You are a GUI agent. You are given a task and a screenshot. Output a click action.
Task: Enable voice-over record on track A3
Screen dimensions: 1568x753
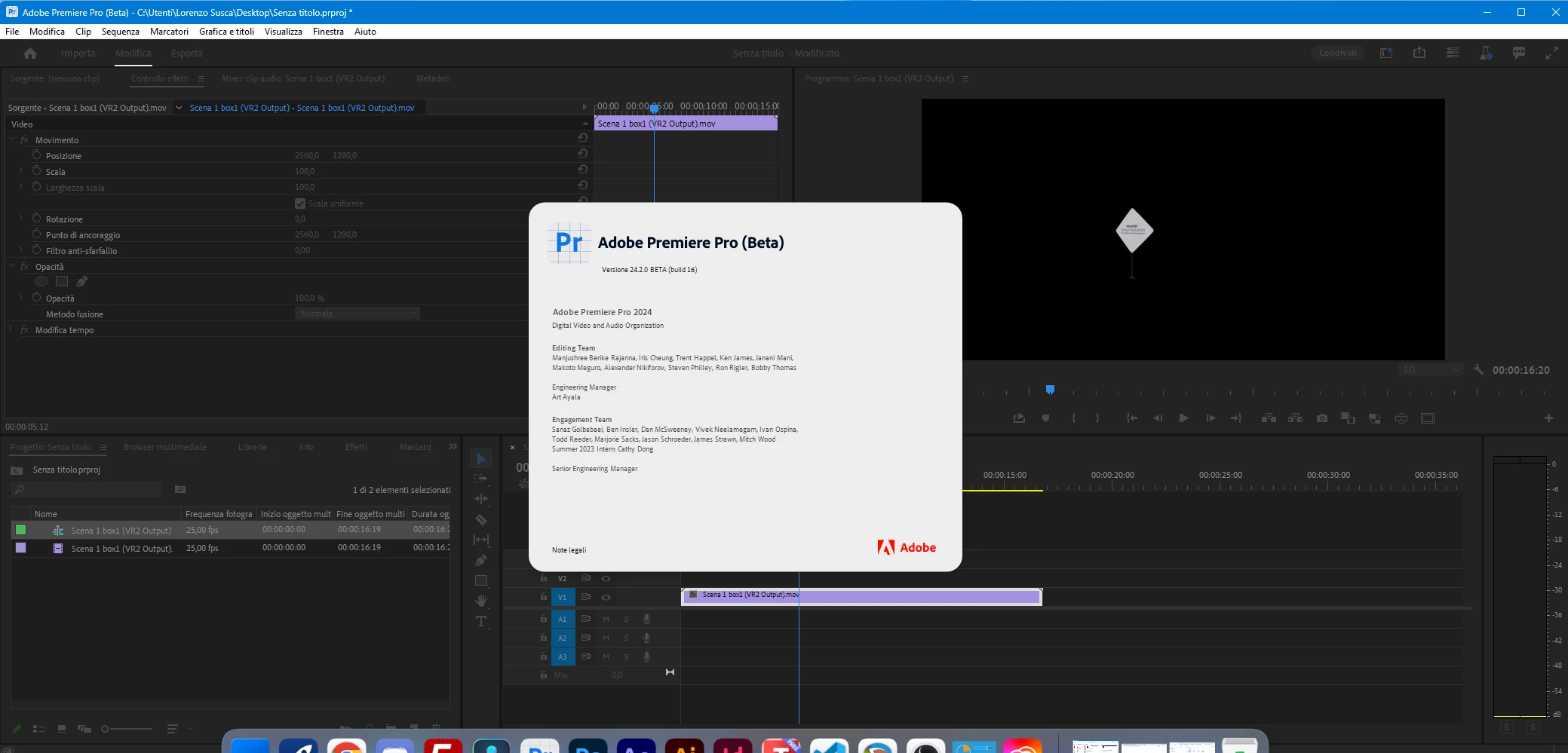click(646, 657)
